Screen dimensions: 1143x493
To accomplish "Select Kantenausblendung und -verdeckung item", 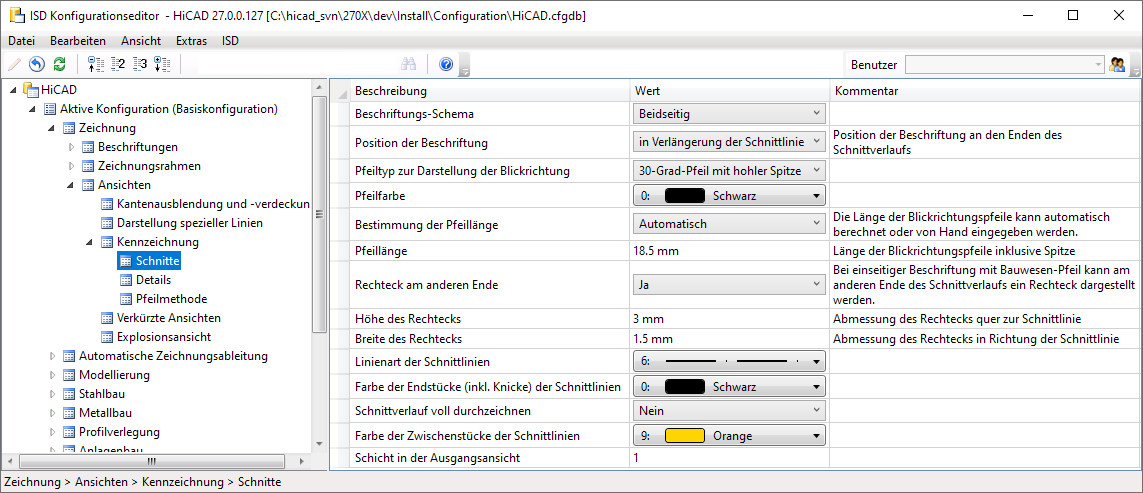I will point(214,204).
